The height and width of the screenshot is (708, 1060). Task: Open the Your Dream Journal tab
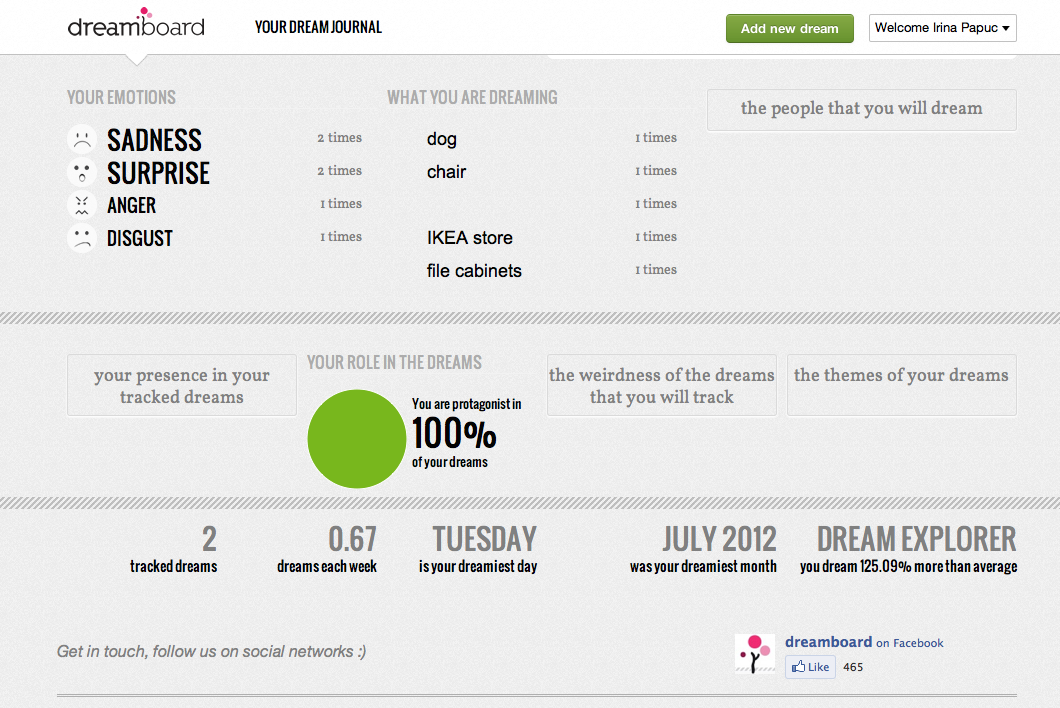[318, 28]
